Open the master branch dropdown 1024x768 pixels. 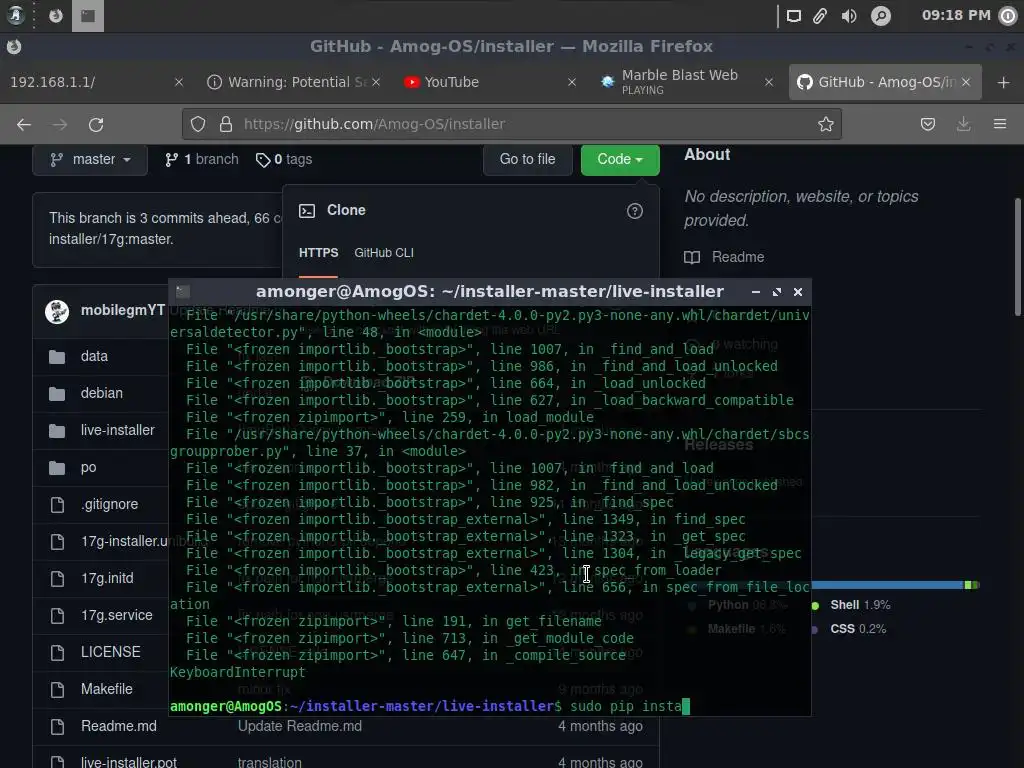click(x=90, y=159)
